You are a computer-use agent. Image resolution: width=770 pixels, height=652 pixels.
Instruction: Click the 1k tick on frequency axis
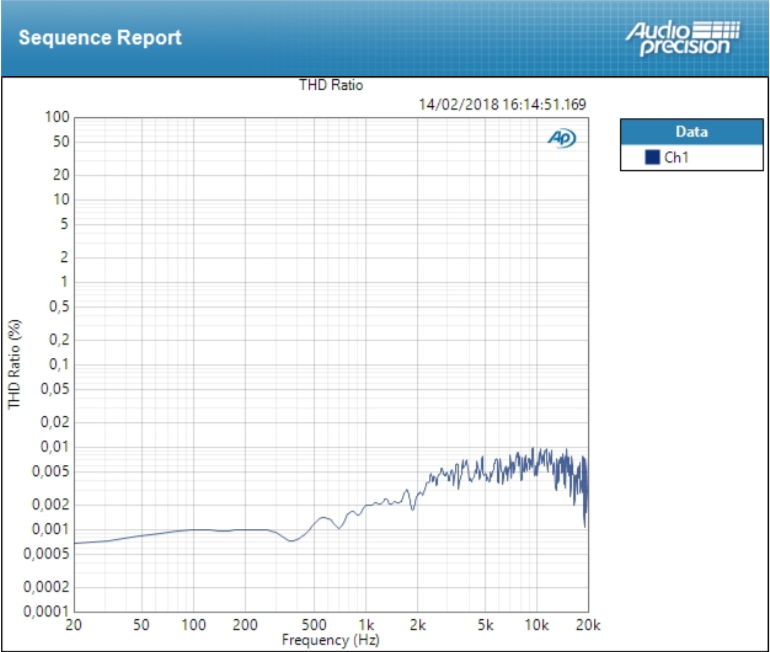[367, 626]
